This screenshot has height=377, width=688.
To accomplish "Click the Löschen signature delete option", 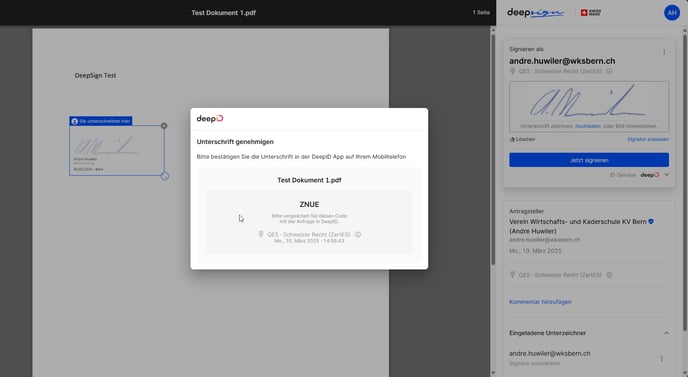I will (522, 139).
